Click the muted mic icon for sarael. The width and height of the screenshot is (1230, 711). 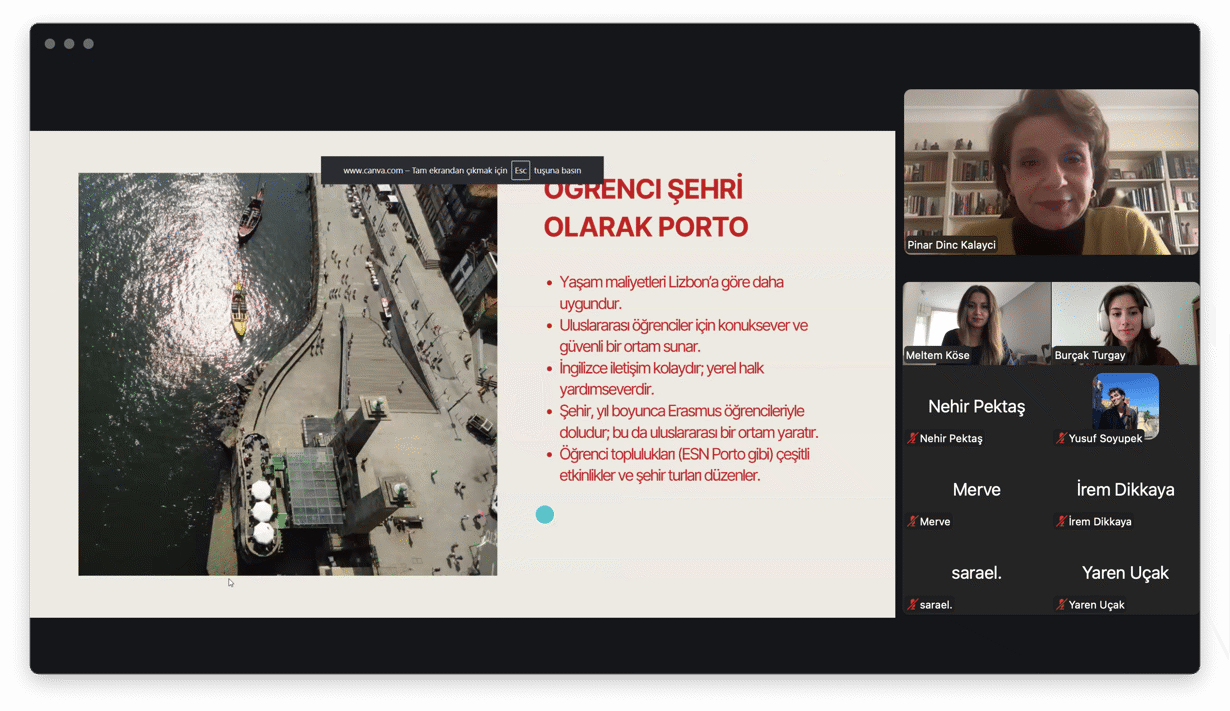click(912, 604)
